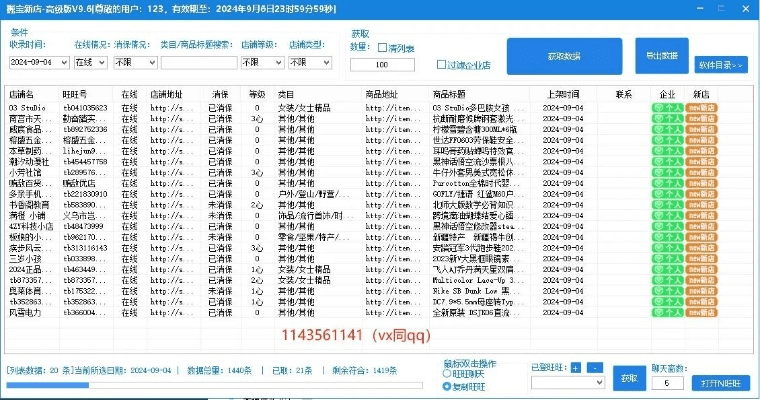This screenshot has height=400, width=760.
Task: Click the 等级 column header
Action: point(257,94)
